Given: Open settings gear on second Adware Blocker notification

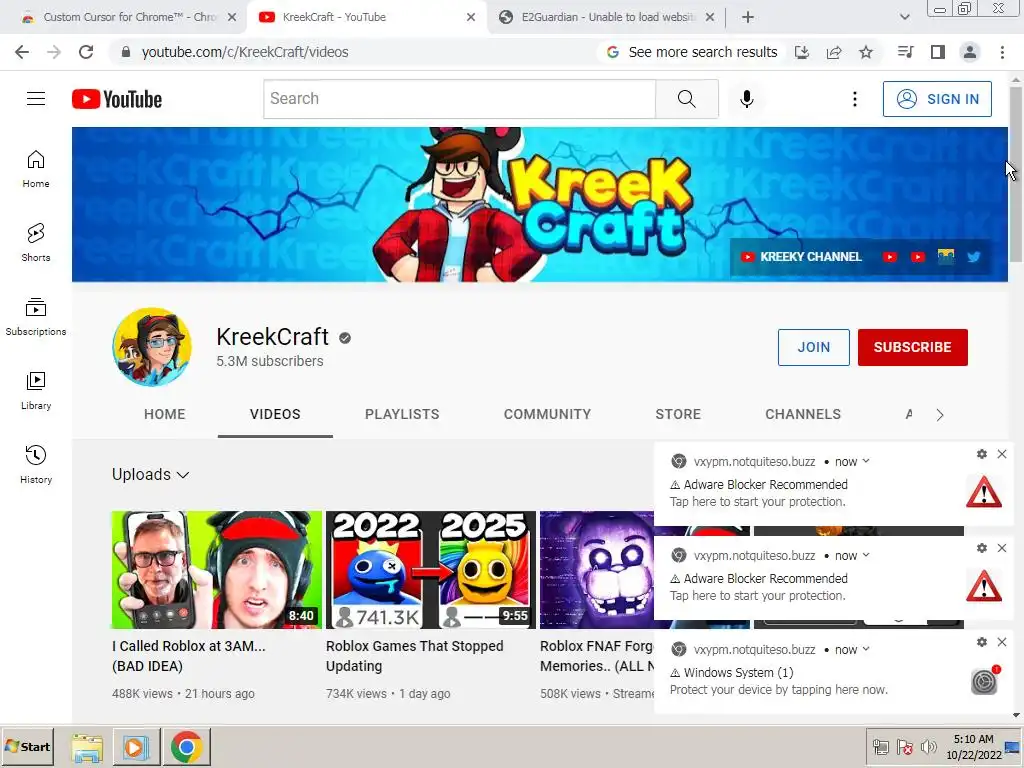Looking at the screenshot, I should 982,548.
